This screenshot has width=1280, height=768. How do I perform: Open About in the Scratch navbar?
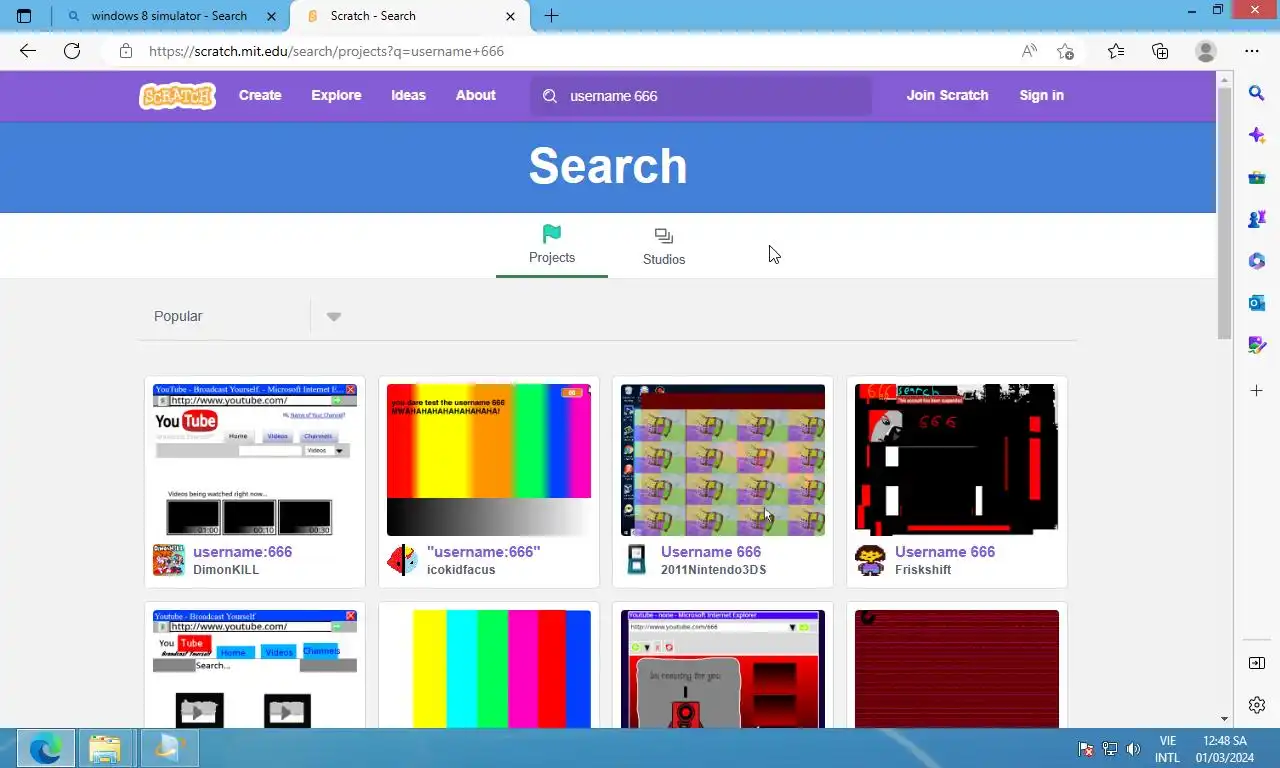[476, 95]
